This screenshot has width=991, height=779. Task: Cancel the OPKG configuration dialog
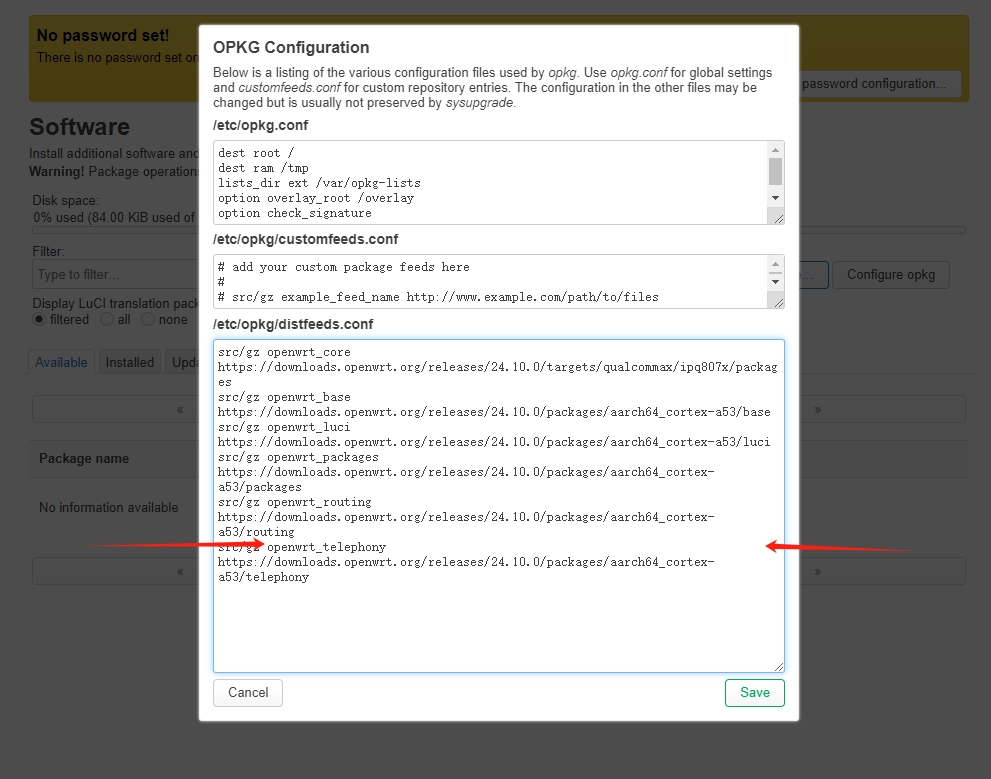248,692
